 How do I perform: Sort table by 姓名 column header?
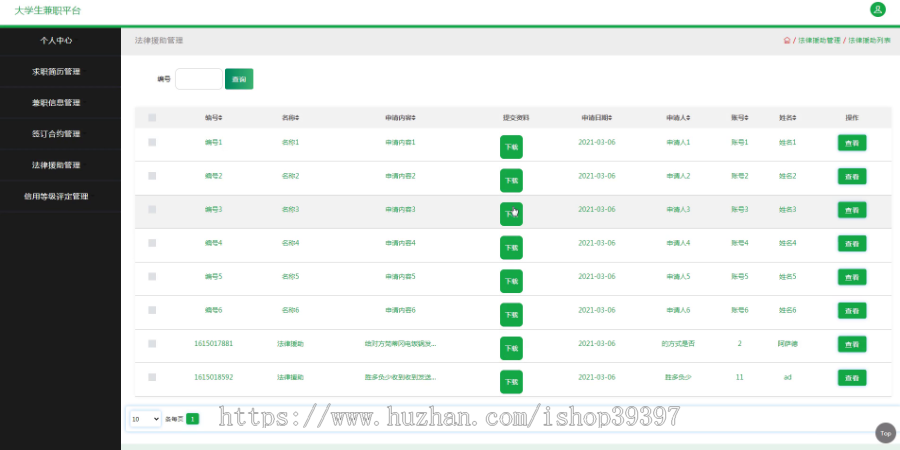pos(788,118)
